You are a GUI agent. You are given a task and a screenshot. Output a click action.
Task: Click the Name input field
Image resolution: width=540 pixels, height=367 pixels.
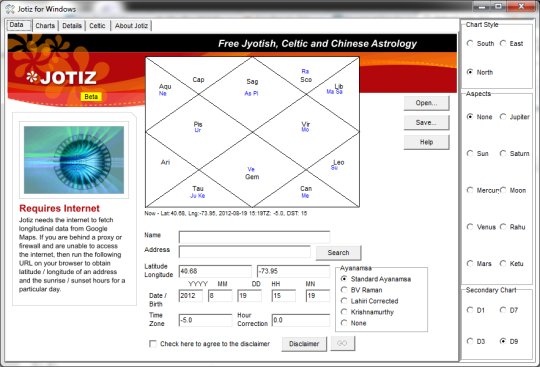coord(254,237)
